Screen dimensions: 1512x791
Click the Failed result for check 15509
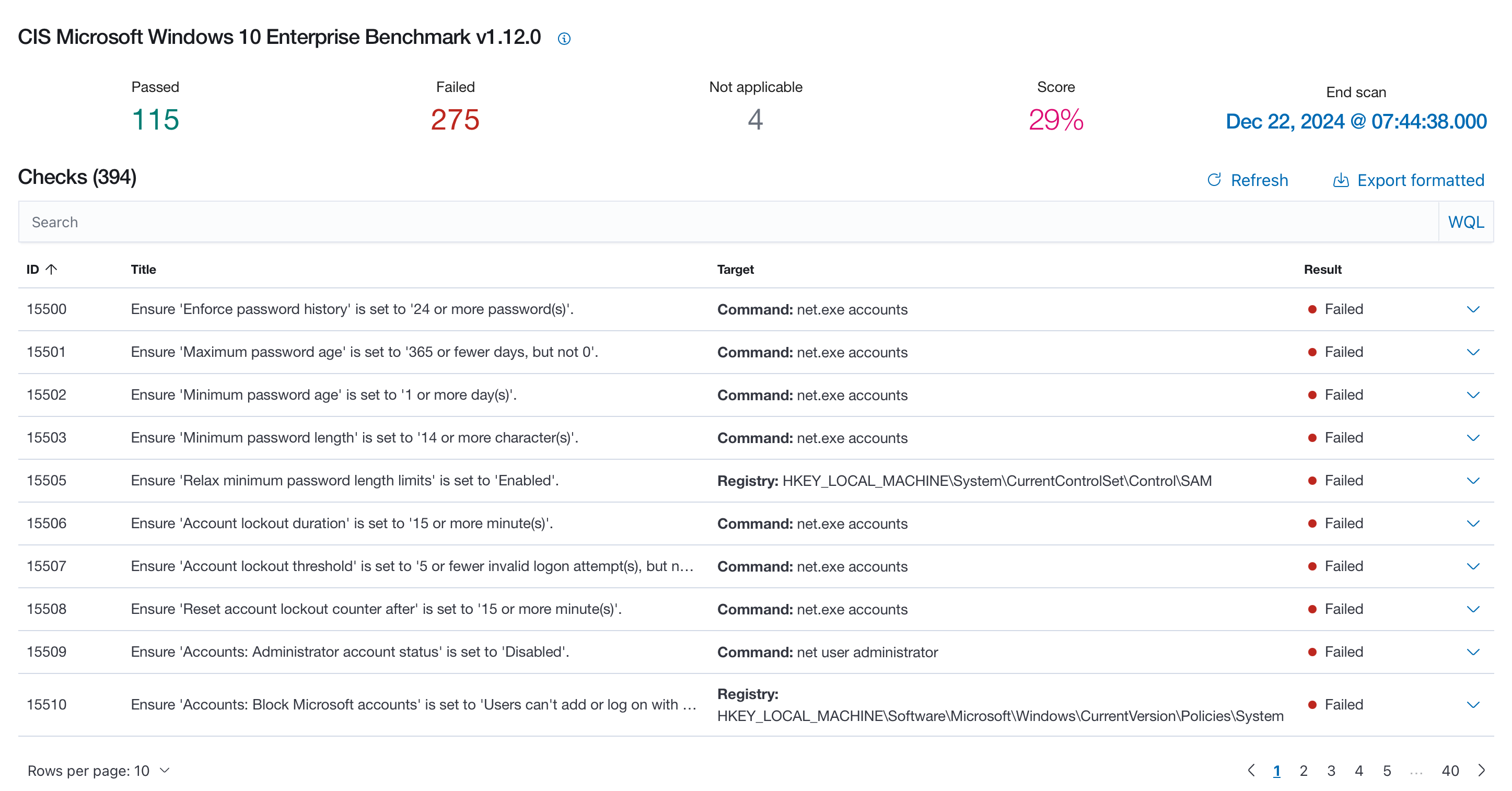(x=1335, y=652)
